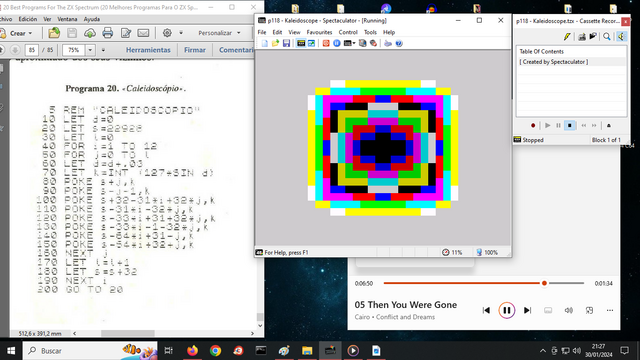Click the Buscar taskbar search box
Screen dimensions: 640x360
[90, 351]
